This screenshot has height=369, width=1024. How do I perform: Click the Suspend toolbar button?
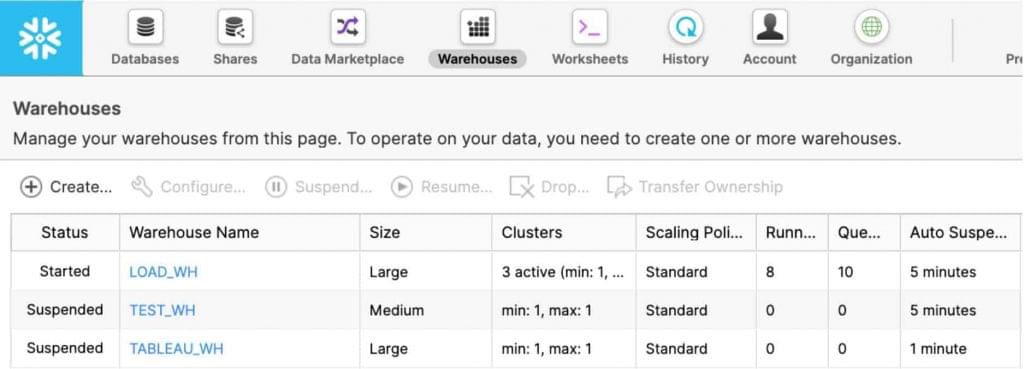tap(319, 187)
